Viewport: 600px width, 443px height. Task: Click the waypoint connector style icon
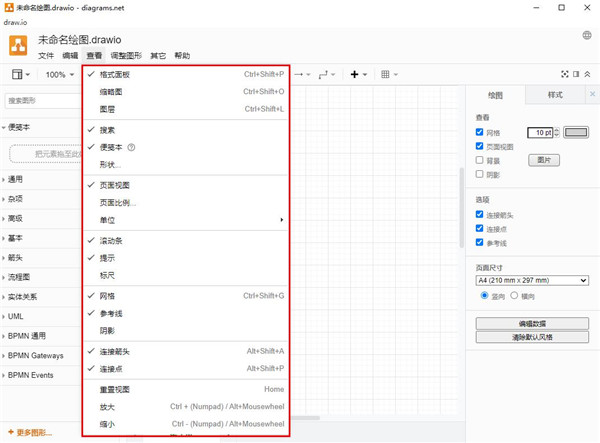[326, 75]
